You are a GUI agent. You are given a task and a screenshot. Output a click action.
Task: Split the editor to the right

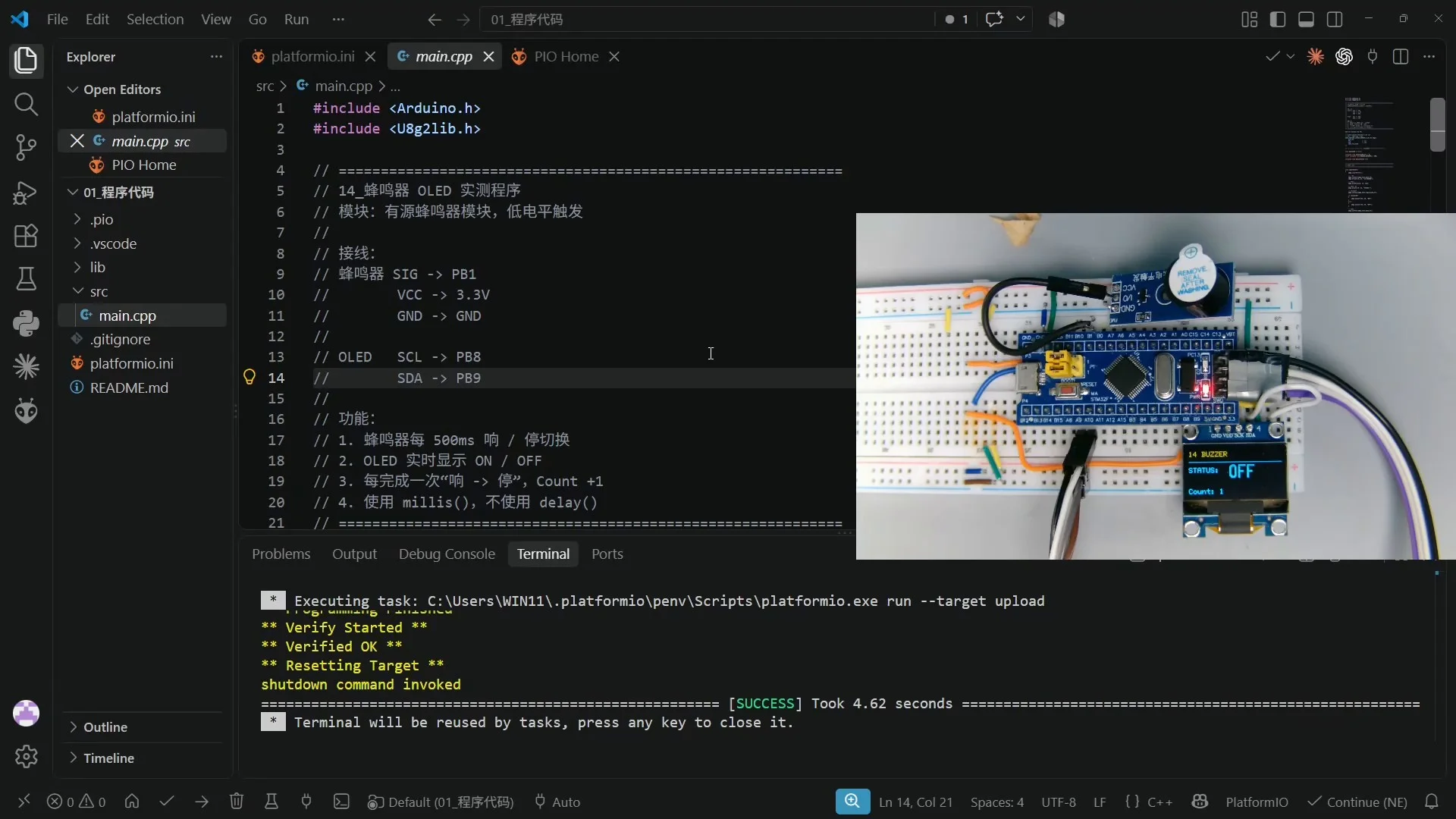pos(1401,57)
